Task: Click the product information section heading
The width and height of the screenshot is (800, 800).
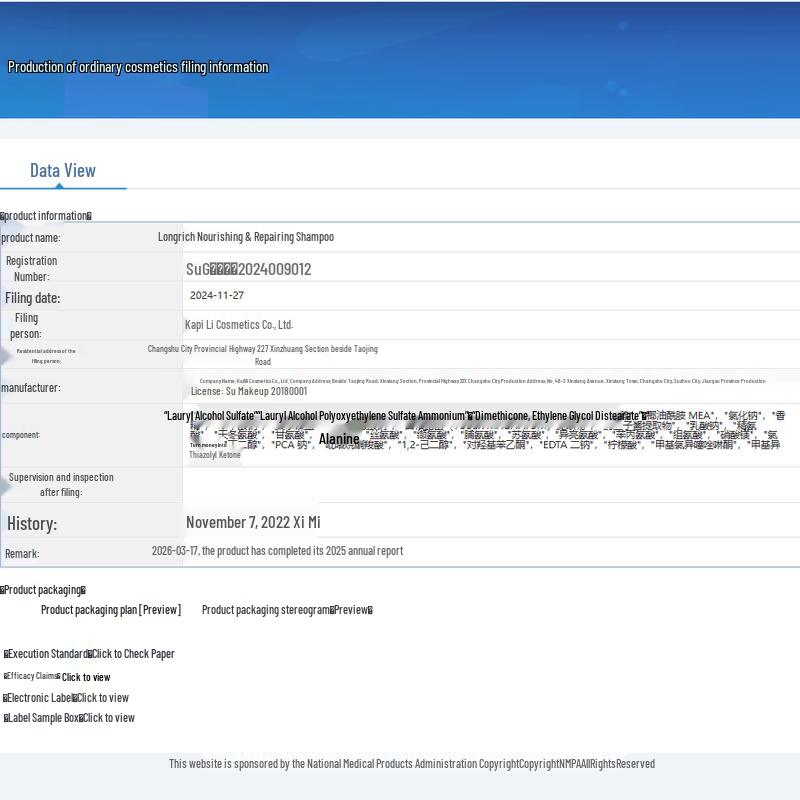Action: pyautogui.click(x=46, y=216)
